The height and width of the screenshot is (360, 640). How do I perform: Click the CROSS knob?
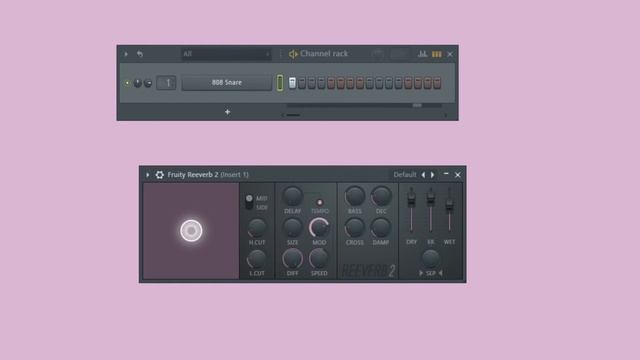tap(354, 228)
